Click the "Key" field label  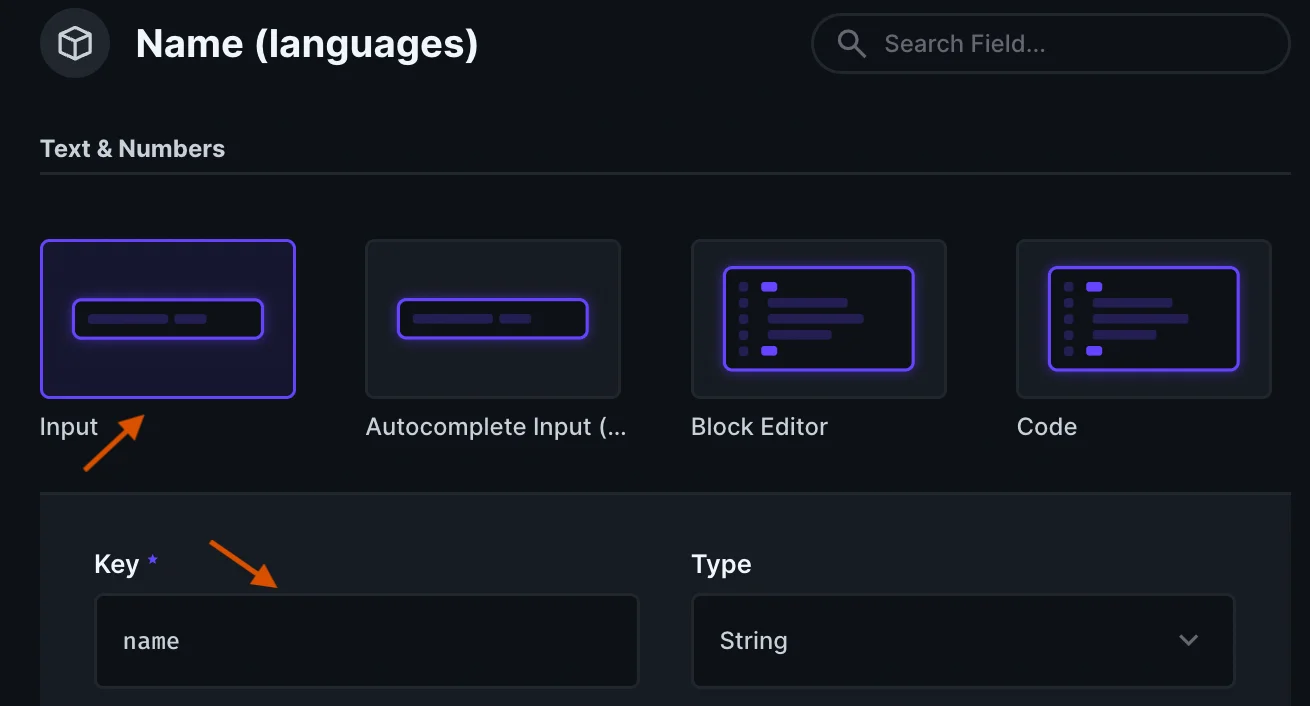coord(116,564)
